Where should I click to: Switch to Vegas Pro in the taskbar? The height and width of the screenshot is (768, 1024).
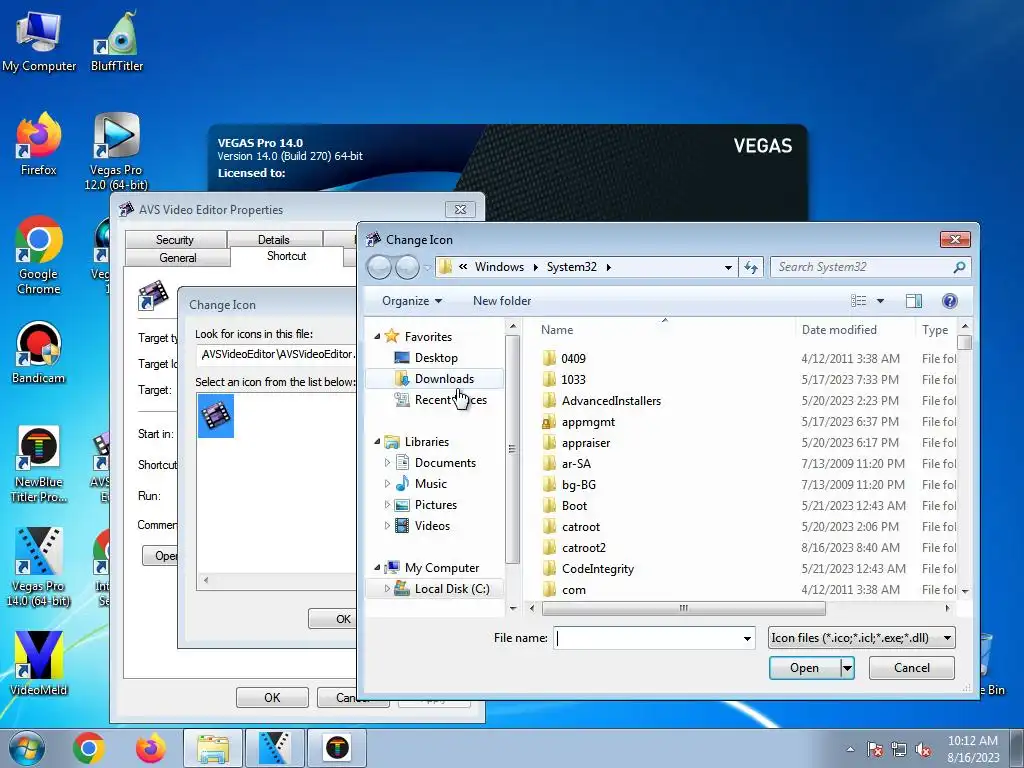click(x=275, y=748)
